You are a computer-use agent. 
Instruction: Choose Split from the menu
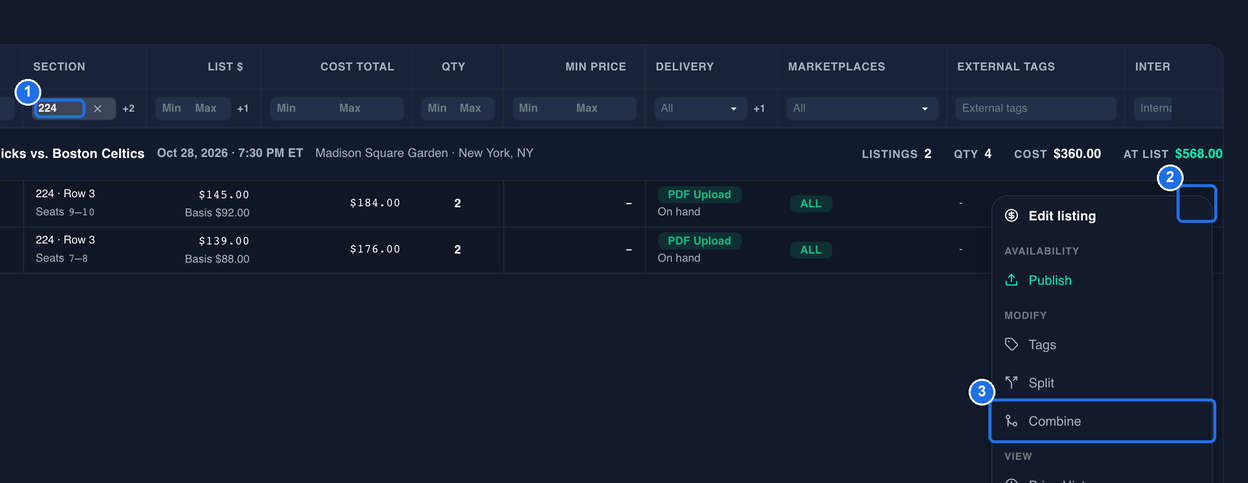click(x=1101, y=383)
